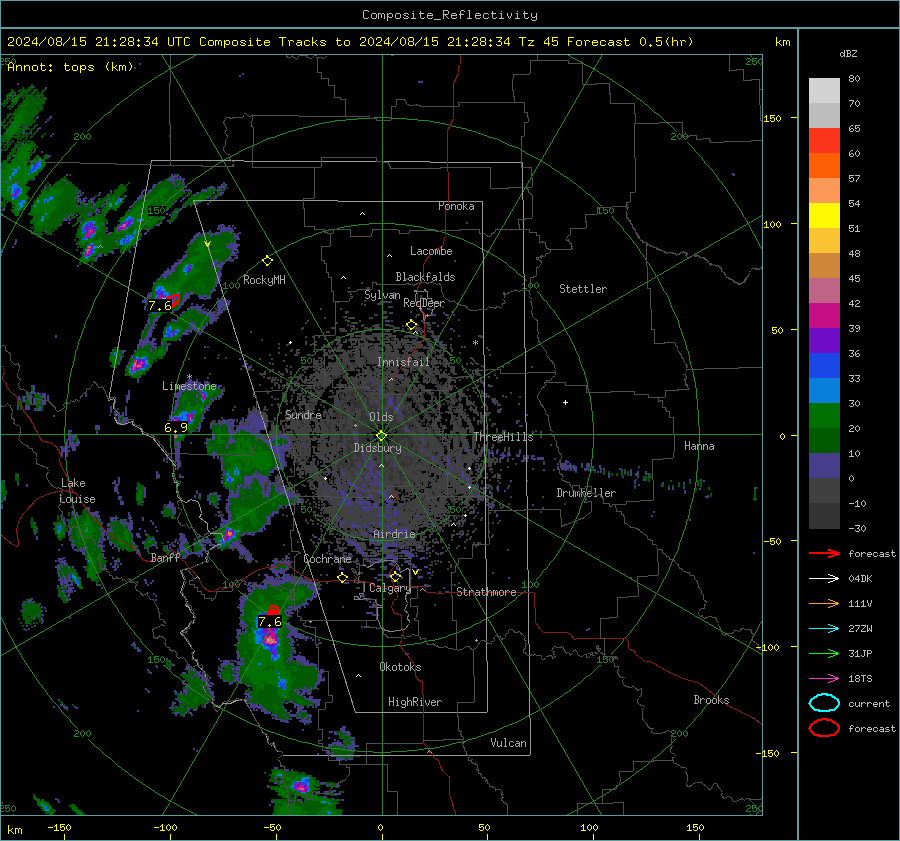
Task: Click the yellow diamond marker below Cochrane
Action: pos(343,577)
